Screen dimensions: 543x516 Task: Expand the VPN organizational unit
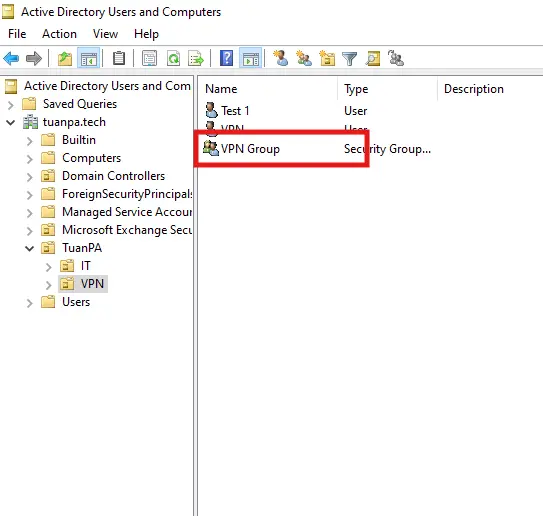(x=48, y=285)
